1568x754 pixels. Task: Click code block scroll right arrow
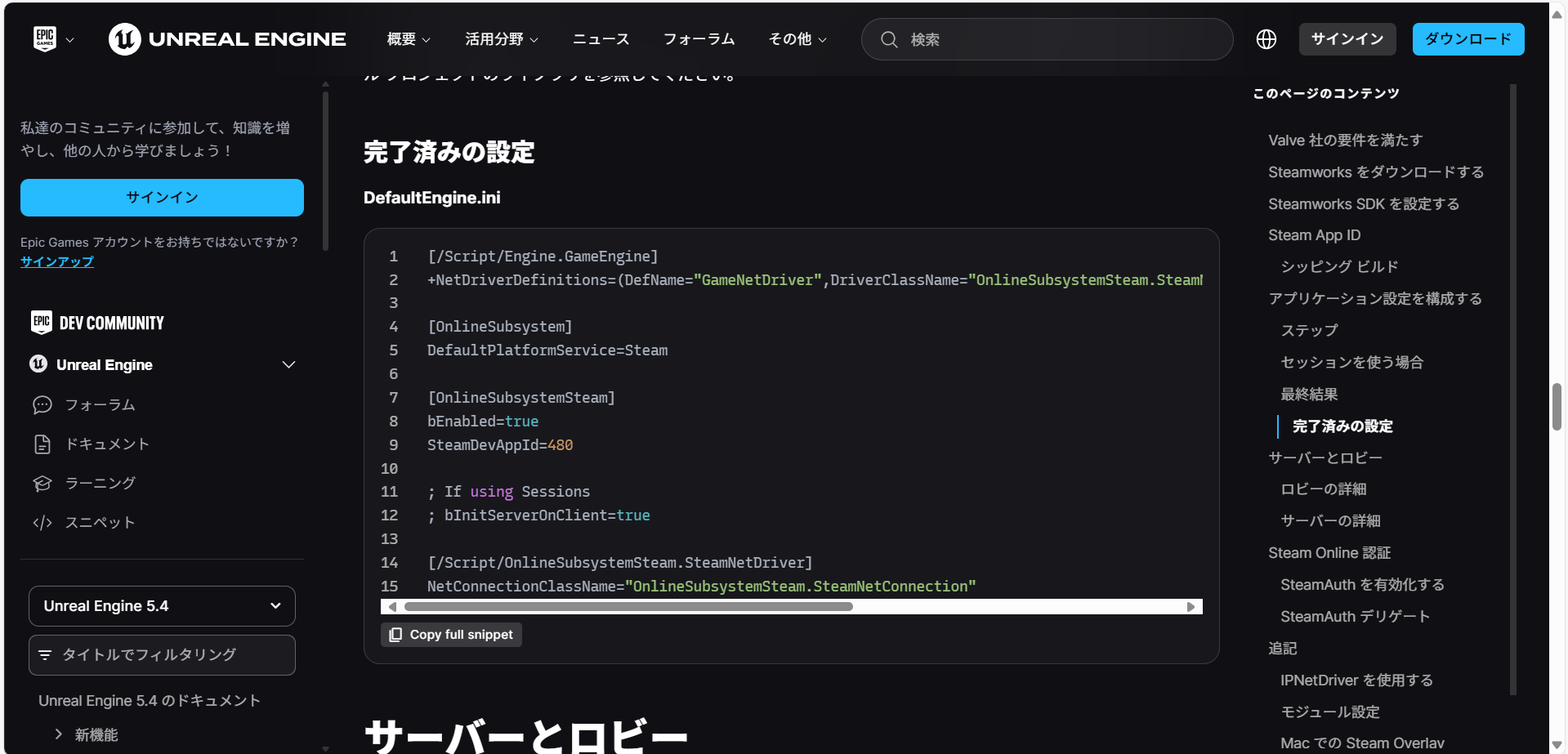[x=1191, y=607]
